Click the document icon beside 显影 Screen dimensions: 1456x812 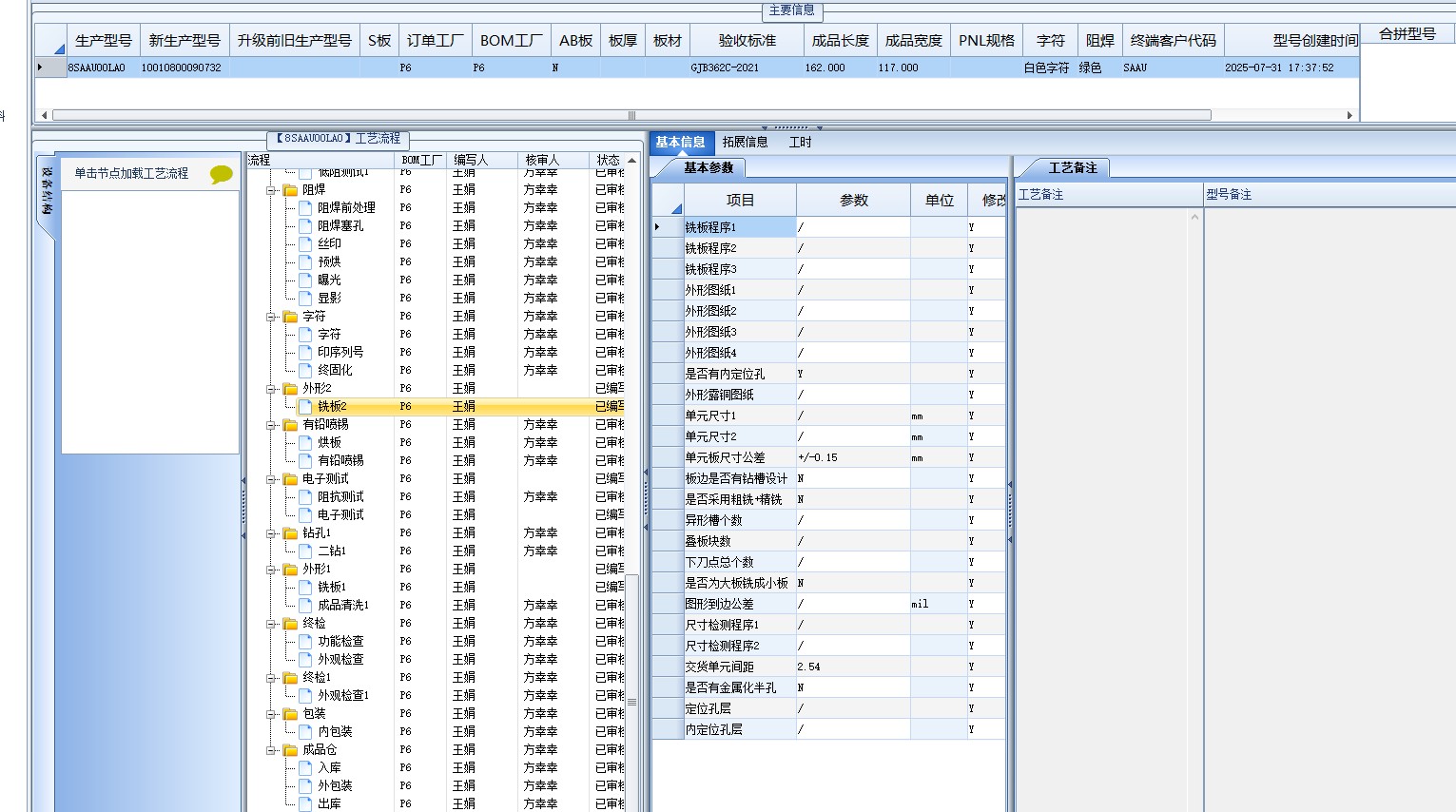pos(306,299)
